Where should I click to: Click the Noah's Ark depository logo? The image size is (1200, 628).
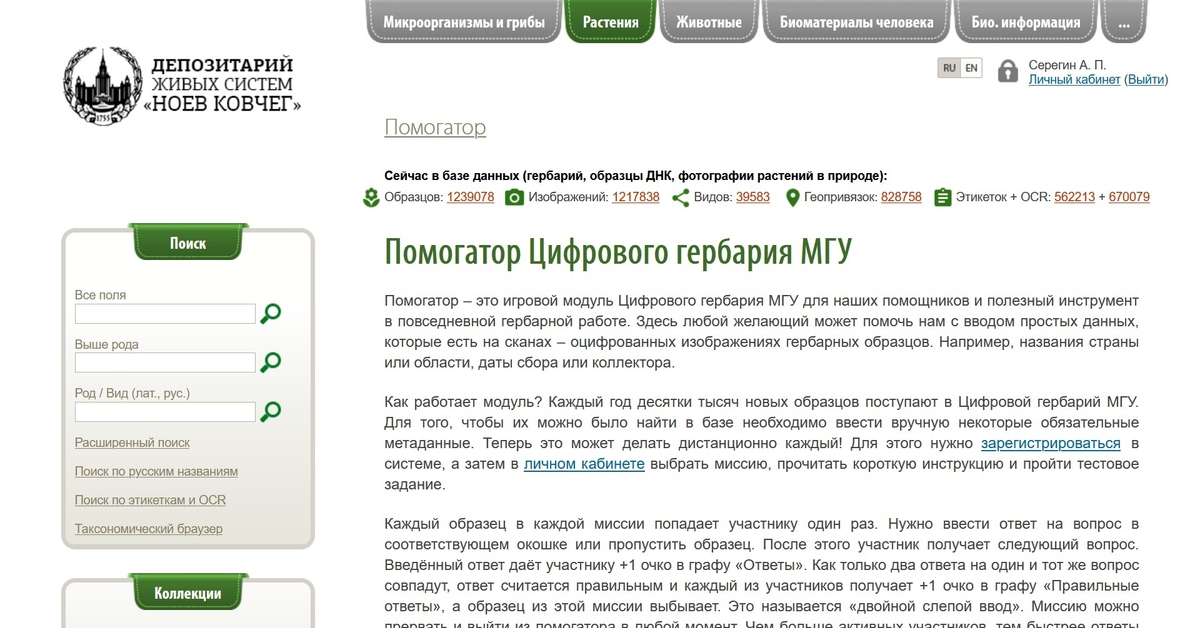(x=183, y=85)
